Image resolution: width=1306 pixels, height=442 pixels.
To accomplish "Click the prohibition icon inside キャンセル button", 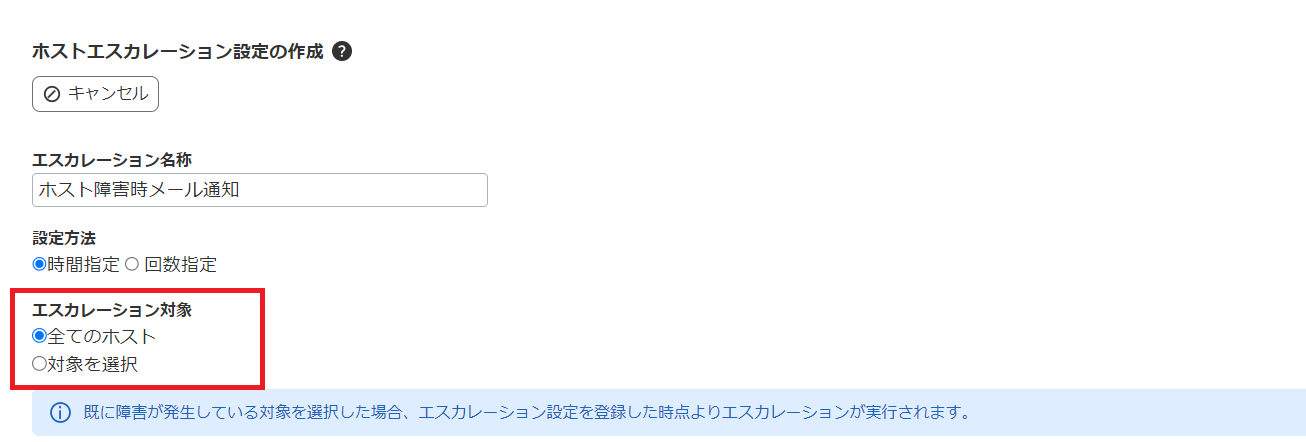I will (52, 94).
